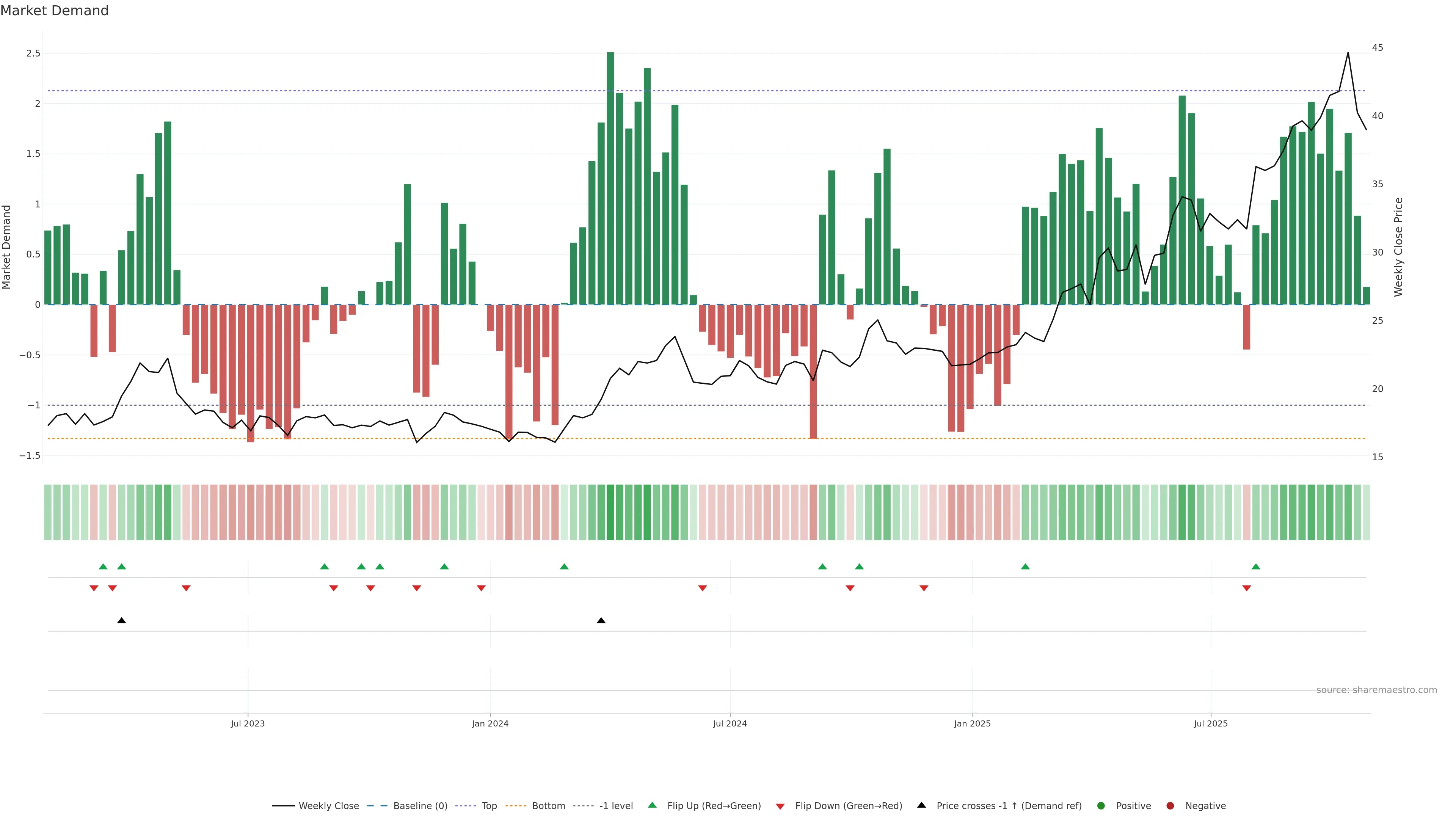The height and width of the screenshot is (819, 1456).
Task: Toggle the -1 level legend entry
Action: click(x=615, y=806)
